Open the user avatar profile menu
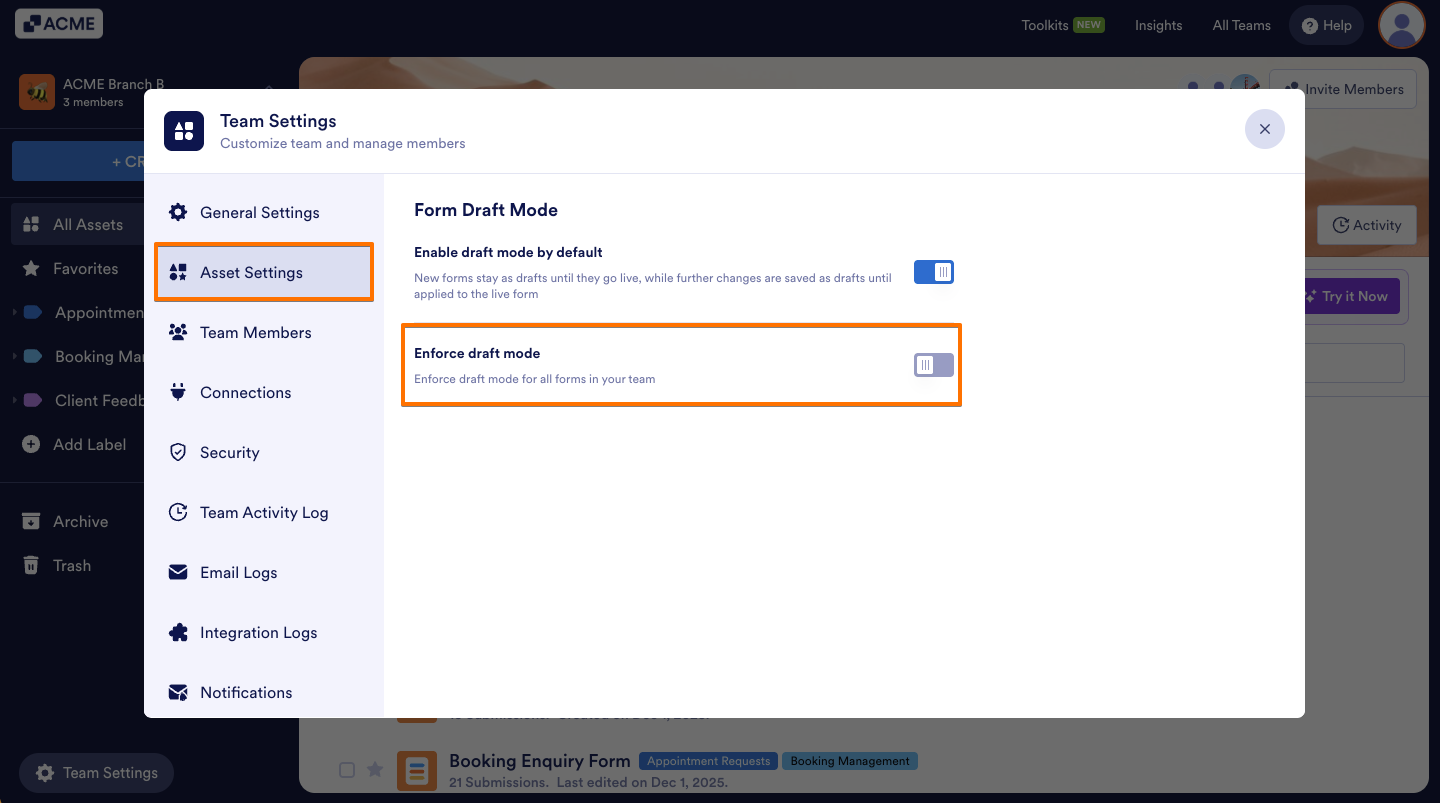The image size is (1440, 803). [x=1401, y=25]
